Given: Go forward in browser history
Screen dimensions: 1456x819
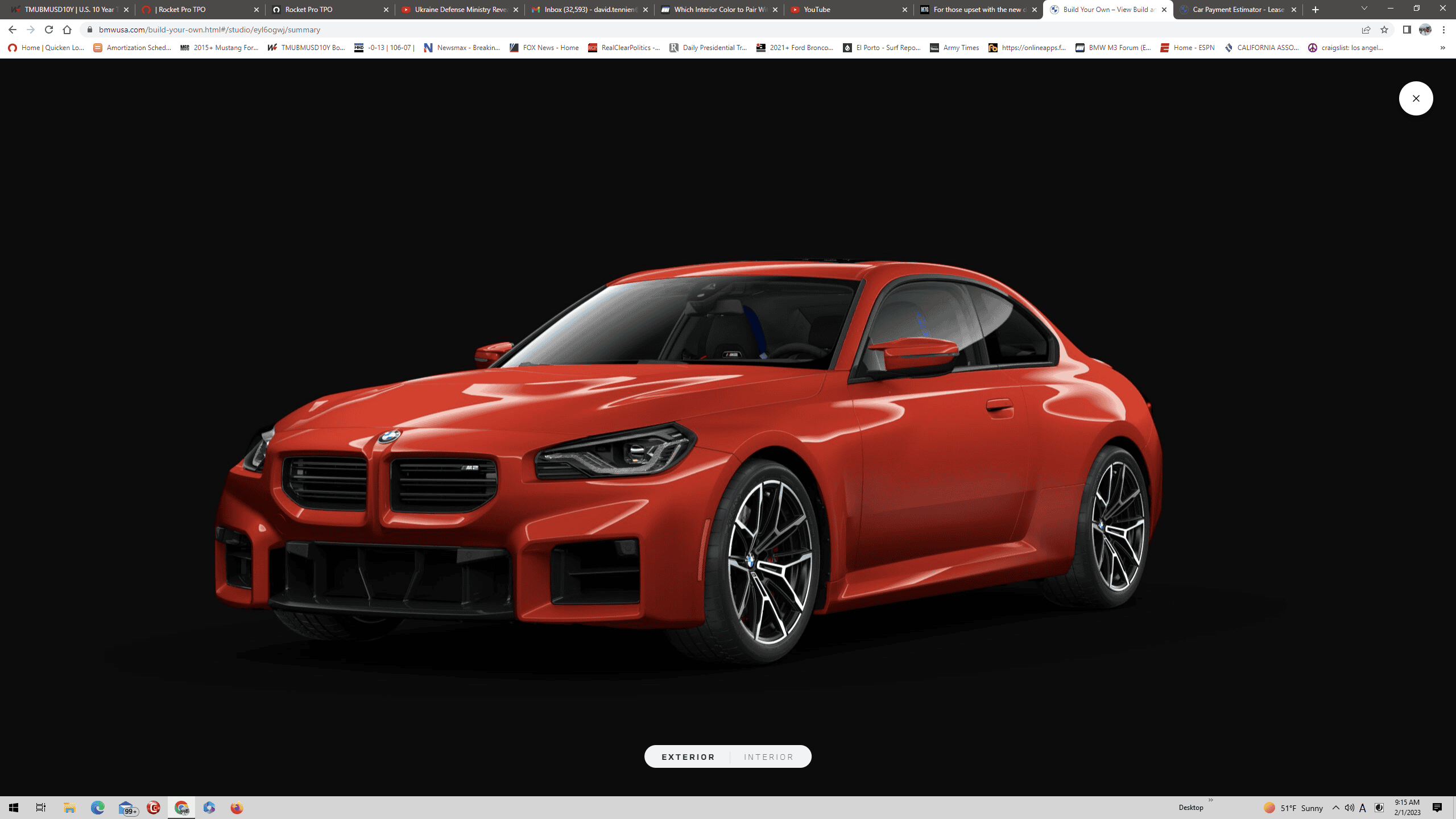Looking at the screenshot, I should point(31,30).
